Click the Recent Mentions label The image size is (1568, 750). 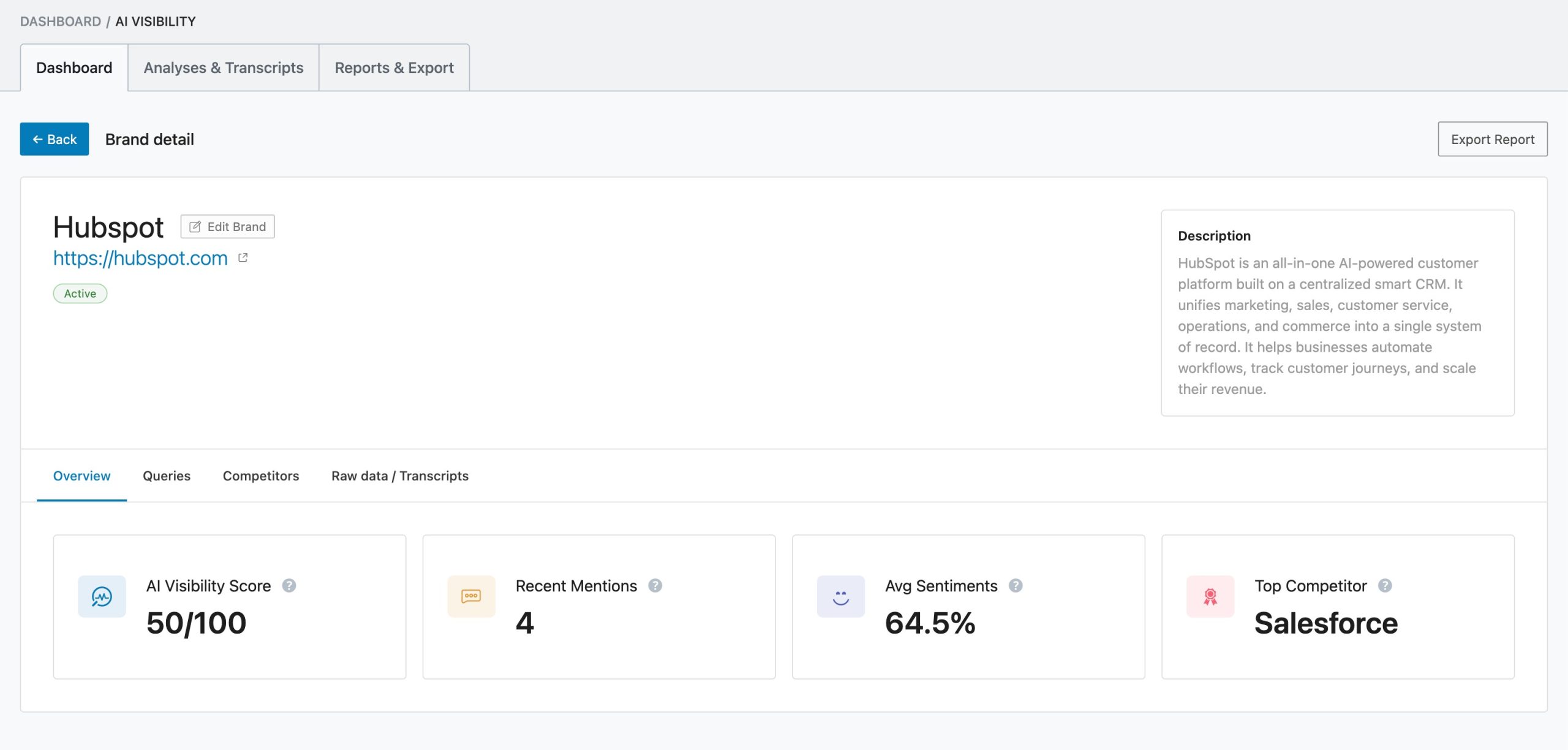click(576, 586)
